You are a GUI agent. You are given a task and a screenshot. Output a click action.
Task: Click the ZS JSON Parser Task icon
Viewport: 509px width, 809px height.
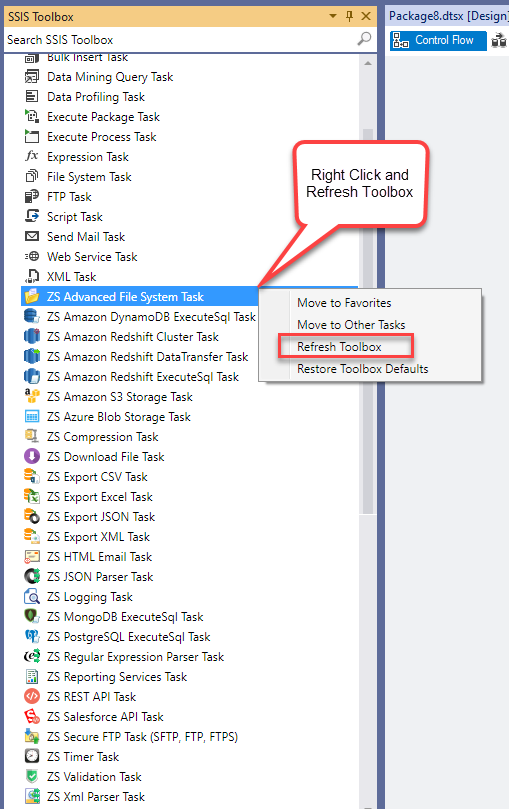tap(32, 576)
